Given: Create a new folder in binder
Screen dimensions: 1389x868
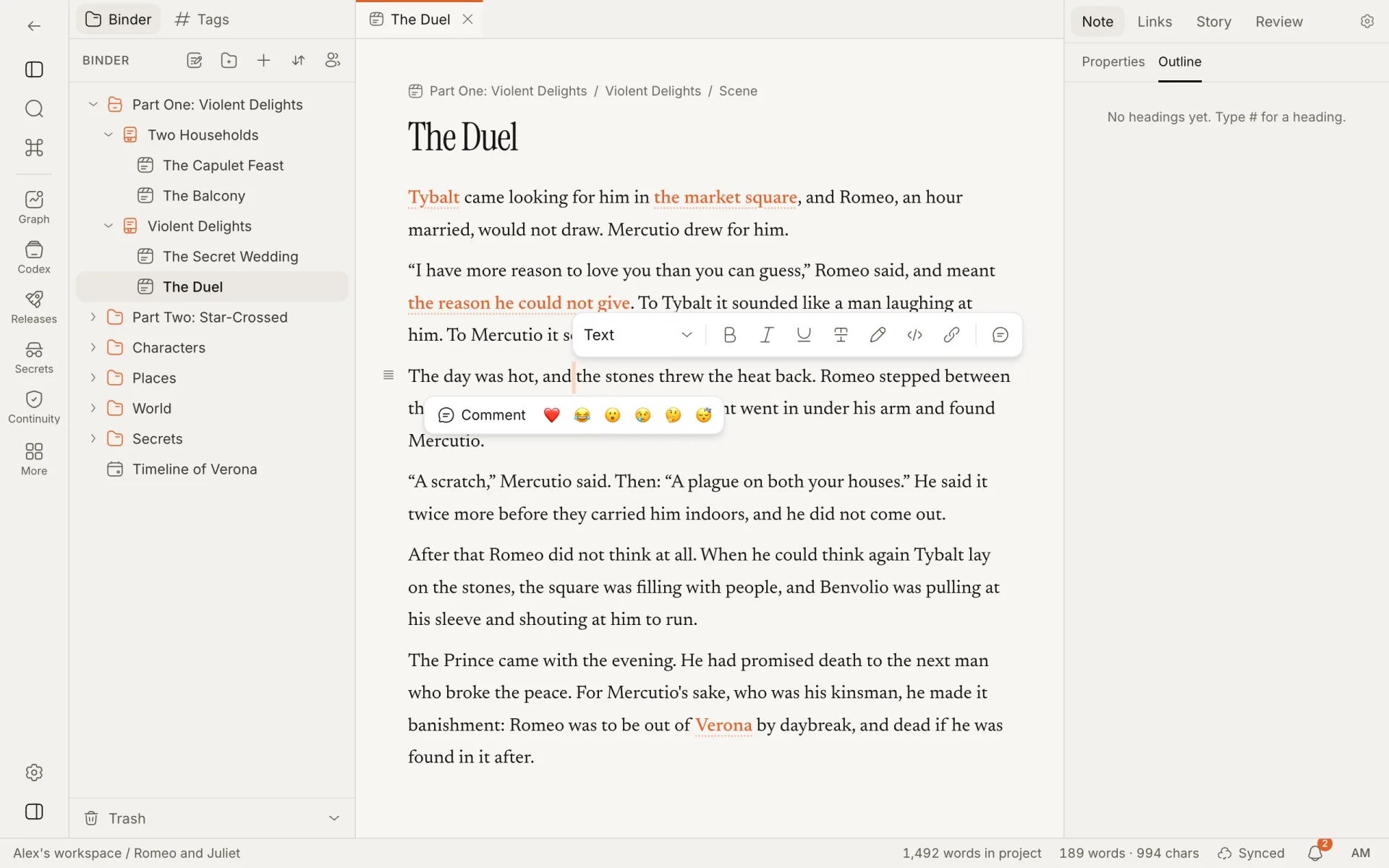Looking at the screenshot, I should pos(229,61).
